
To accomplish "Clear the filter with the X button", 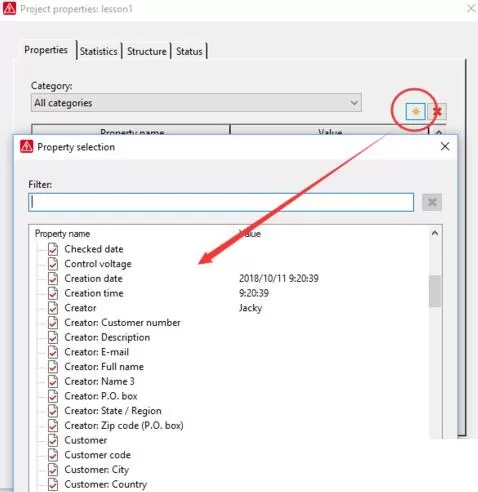I will [432, 202].
